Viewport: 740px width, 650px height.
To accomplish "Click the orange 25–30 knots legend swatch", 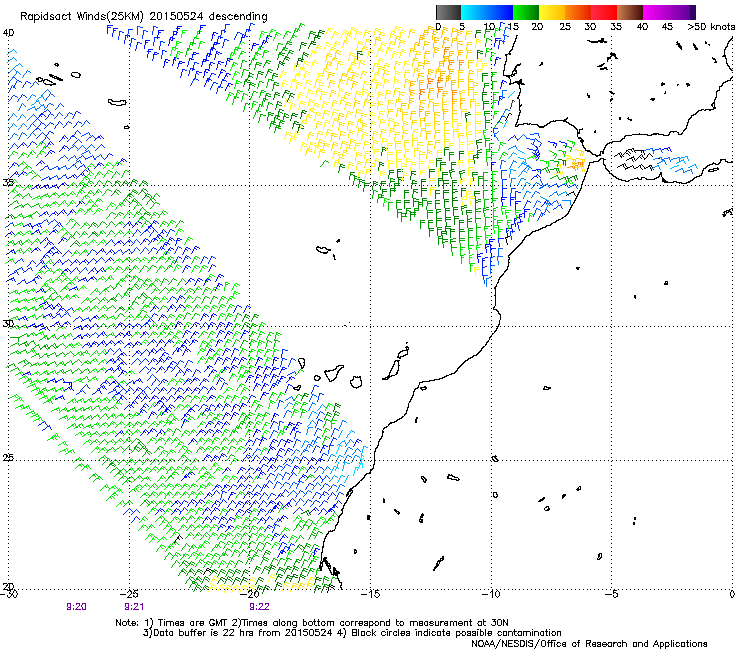I will [578, 12].
